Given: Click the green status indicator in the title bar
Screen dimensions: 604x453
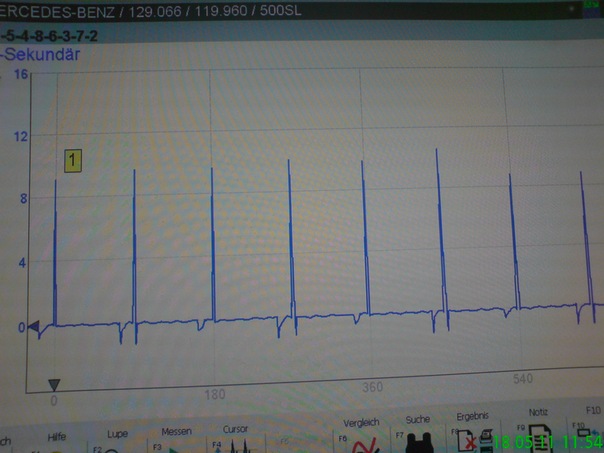Looking at the screenshot, I should [589, 4].
